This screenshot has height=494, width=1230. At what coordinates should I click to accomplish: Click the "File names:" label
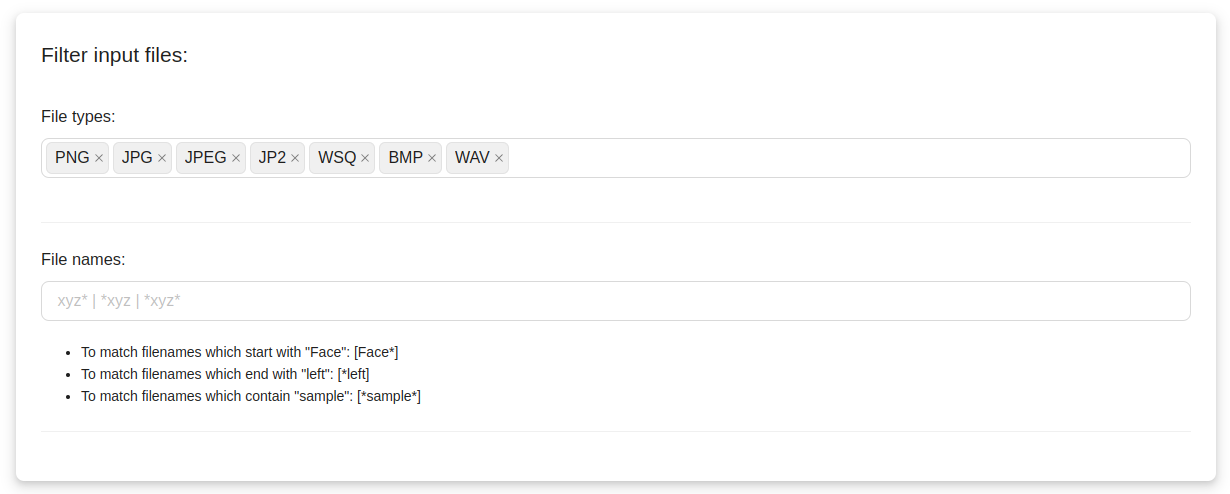[x=83, y=259]
